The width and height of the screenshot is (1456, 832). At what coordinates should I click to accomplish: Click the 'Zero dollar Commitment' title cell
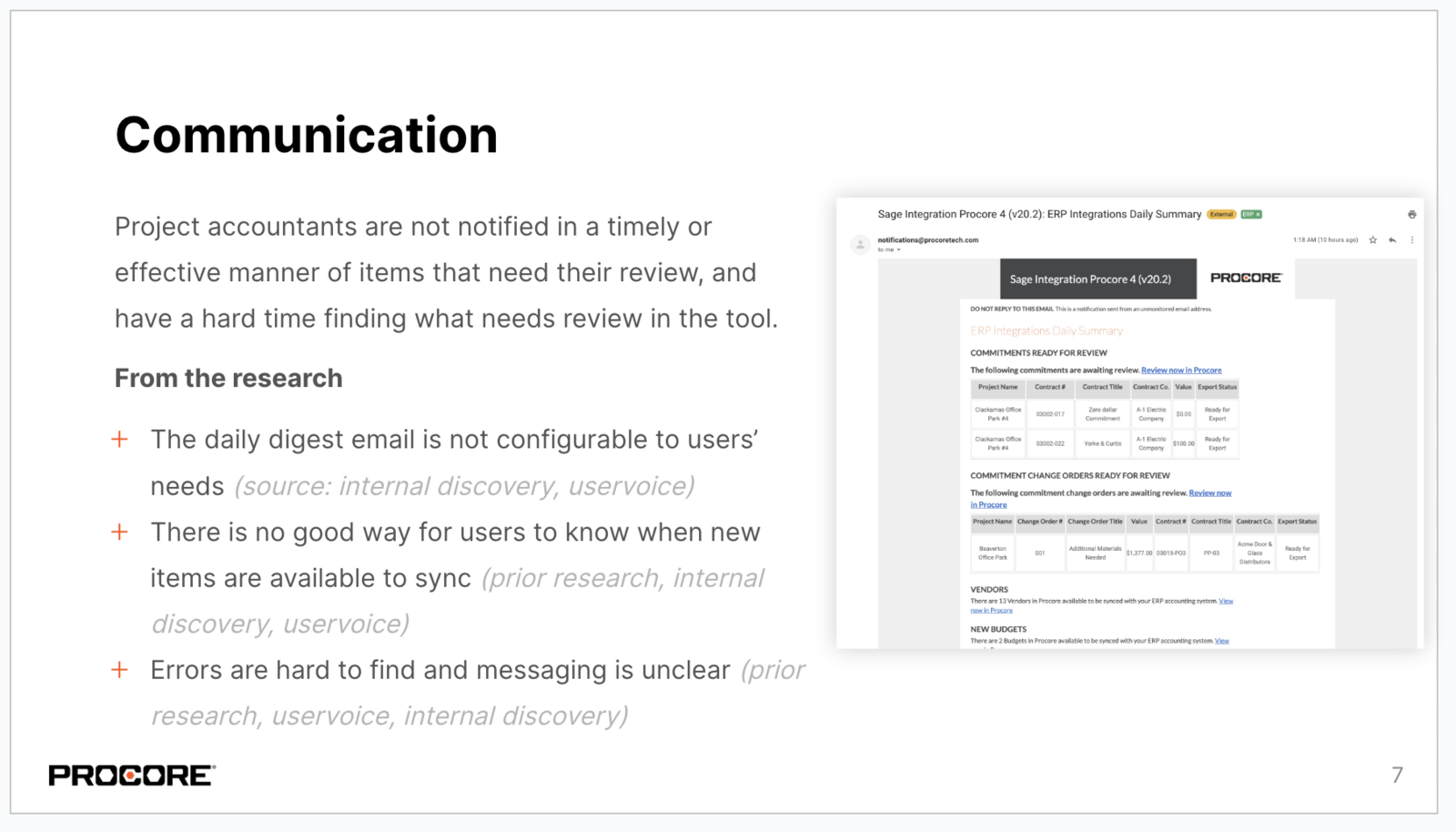click(x=1103, y=414)
